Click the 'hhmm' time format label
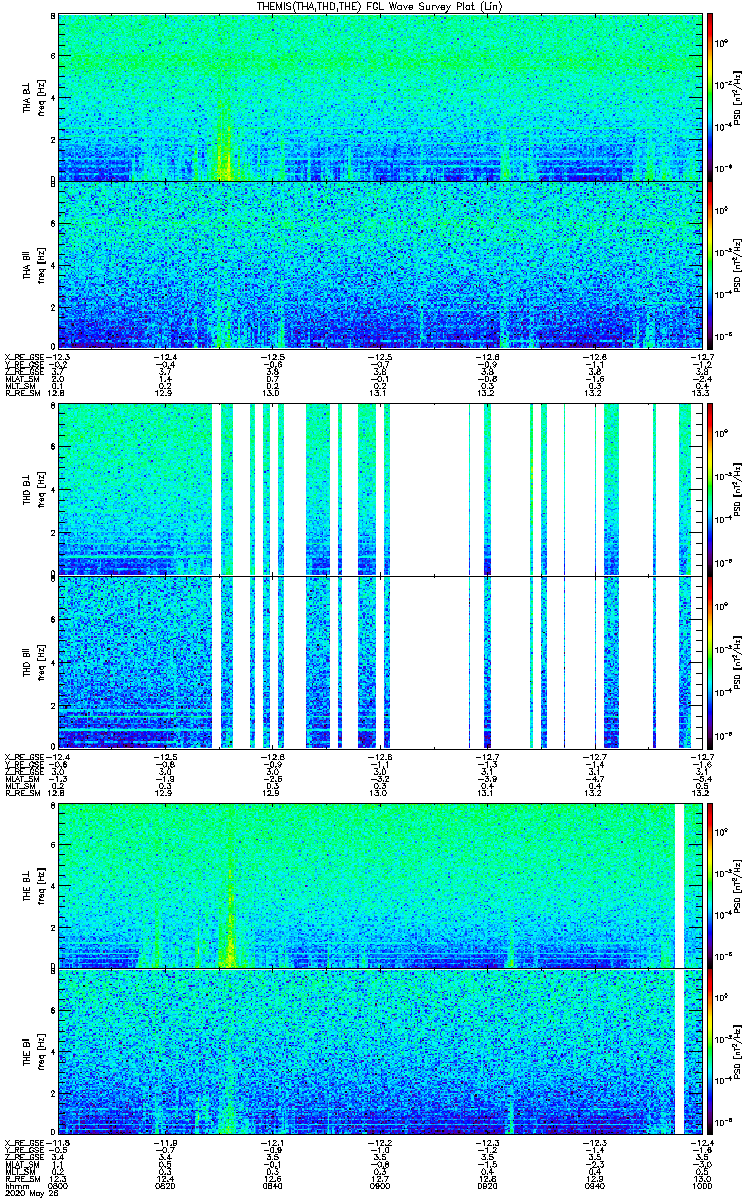The width and height of the screenshot is (750, 1200). point(15,1186)
